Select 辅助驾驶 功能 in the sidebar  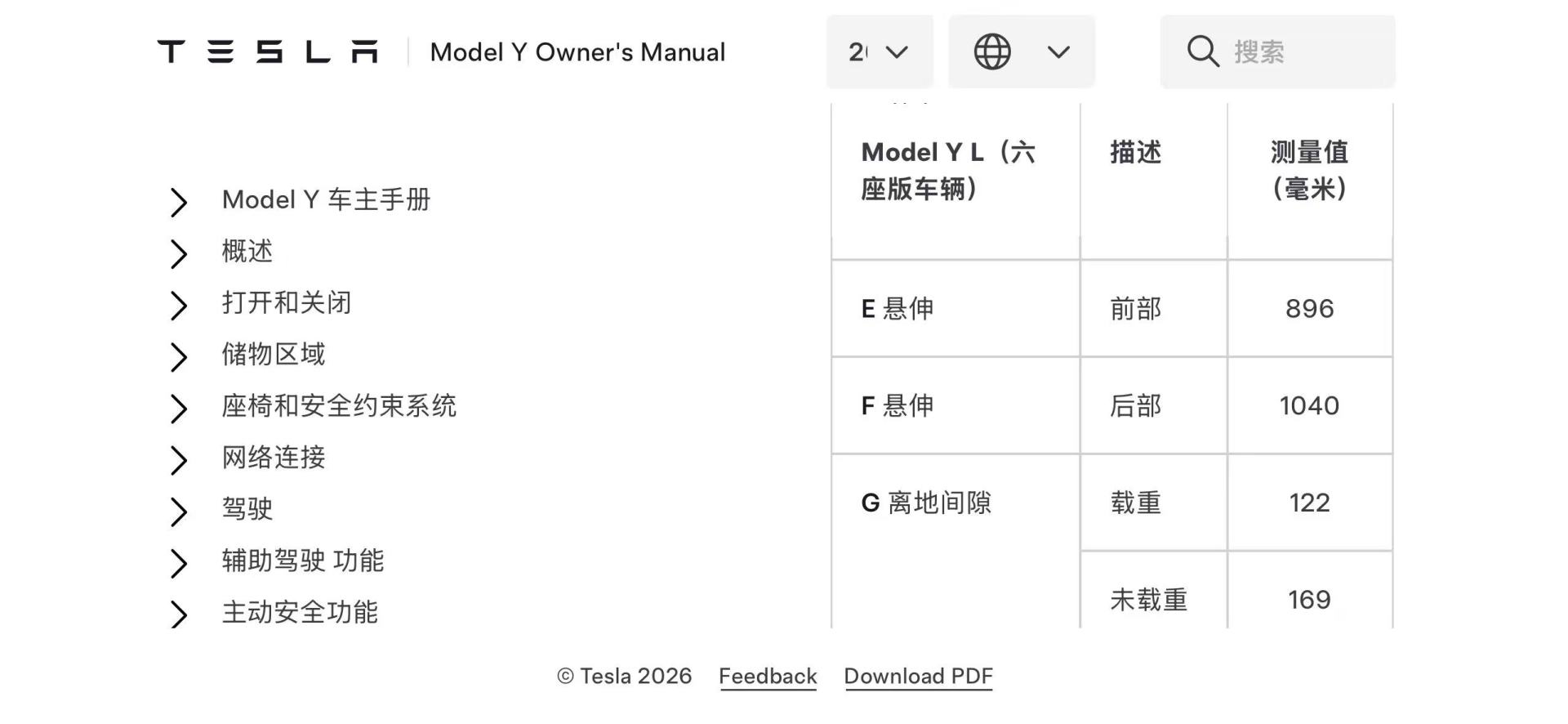click(x=303, y=560)
